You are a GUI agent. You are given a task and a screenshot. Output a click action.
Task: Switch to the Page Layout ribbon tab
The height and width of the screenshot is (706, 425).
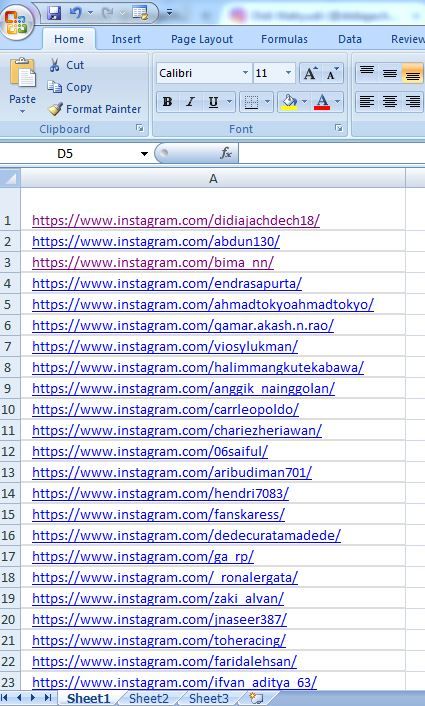tap(202, 40)
